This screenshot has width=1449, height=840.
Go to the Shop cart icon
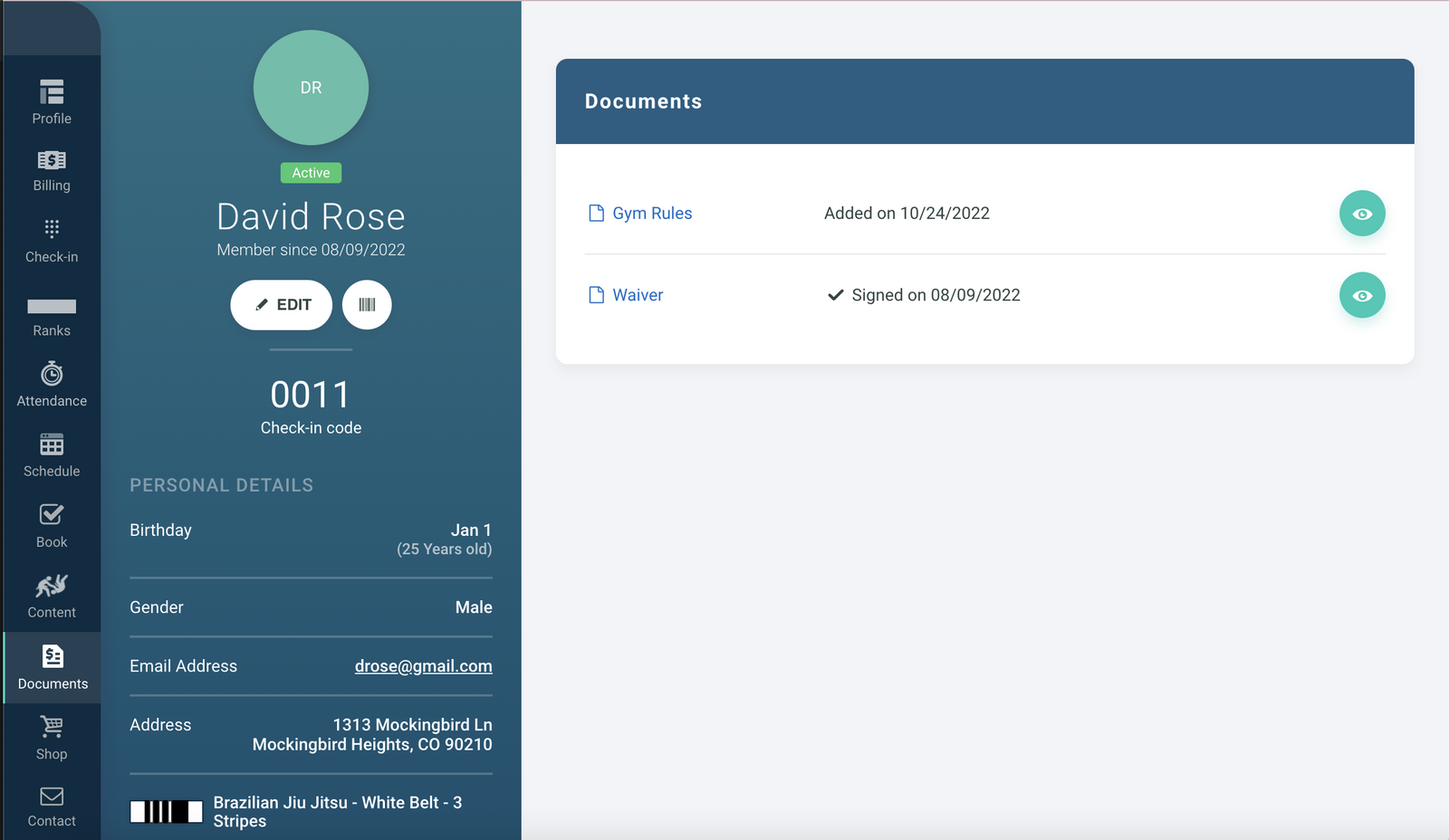coord(52,727)
